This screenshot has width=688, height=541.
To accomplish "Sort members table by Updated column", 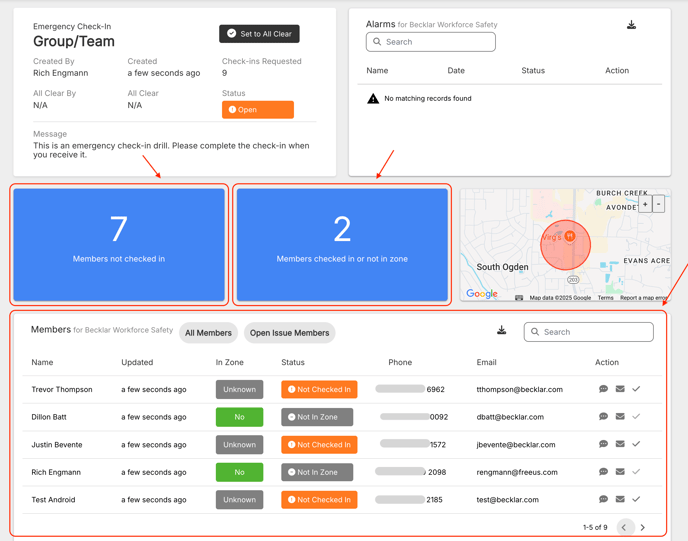I will coord(137,362).
